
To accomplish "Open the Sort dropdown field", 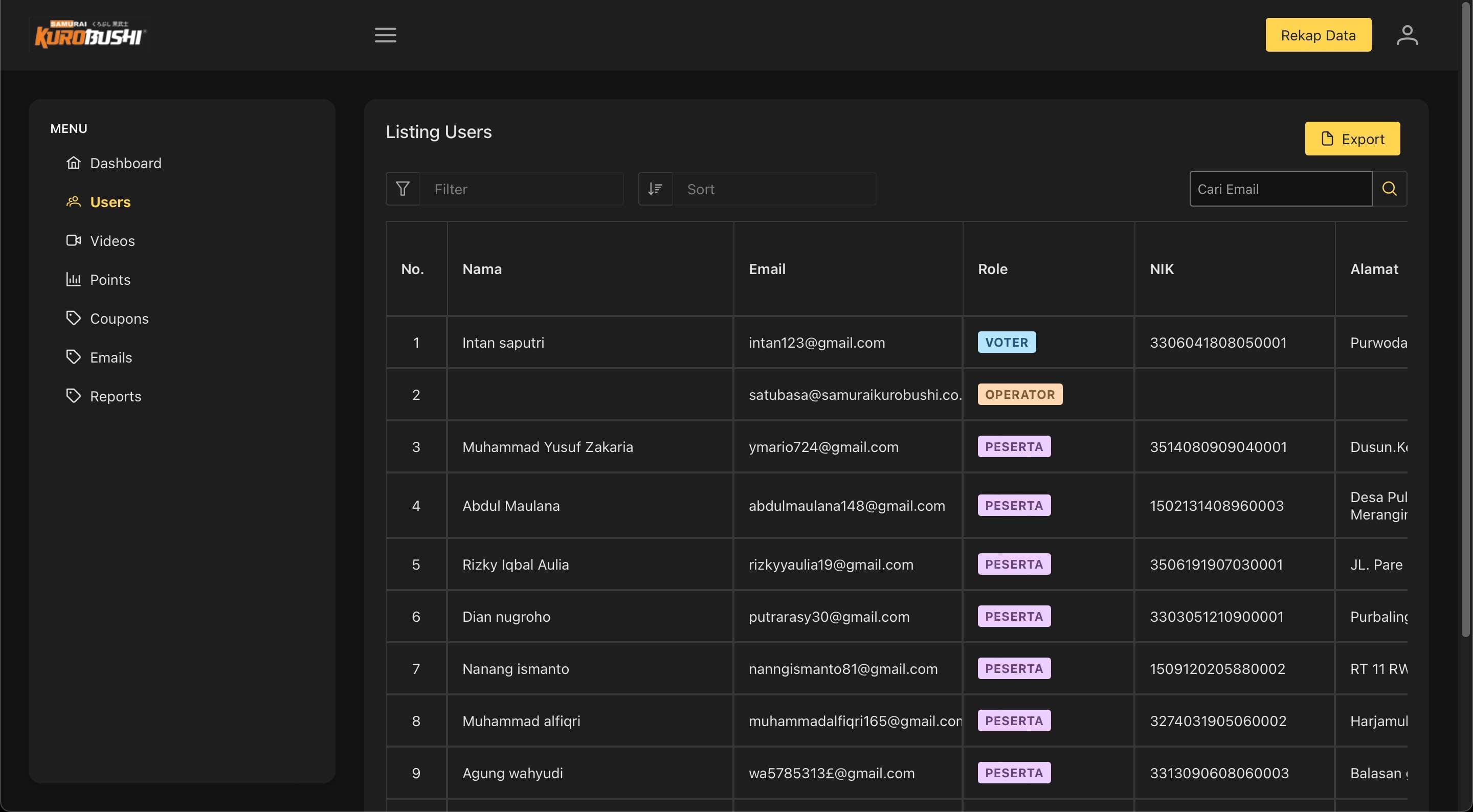I will coord(774,189).
